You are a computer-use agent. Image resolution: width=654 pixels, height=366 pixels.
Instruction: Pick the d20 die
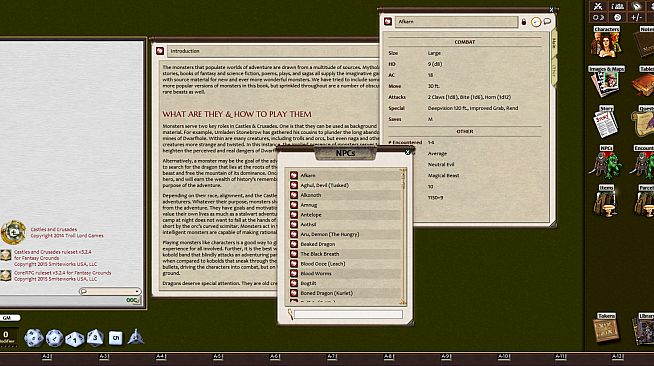tap(34, 338)
